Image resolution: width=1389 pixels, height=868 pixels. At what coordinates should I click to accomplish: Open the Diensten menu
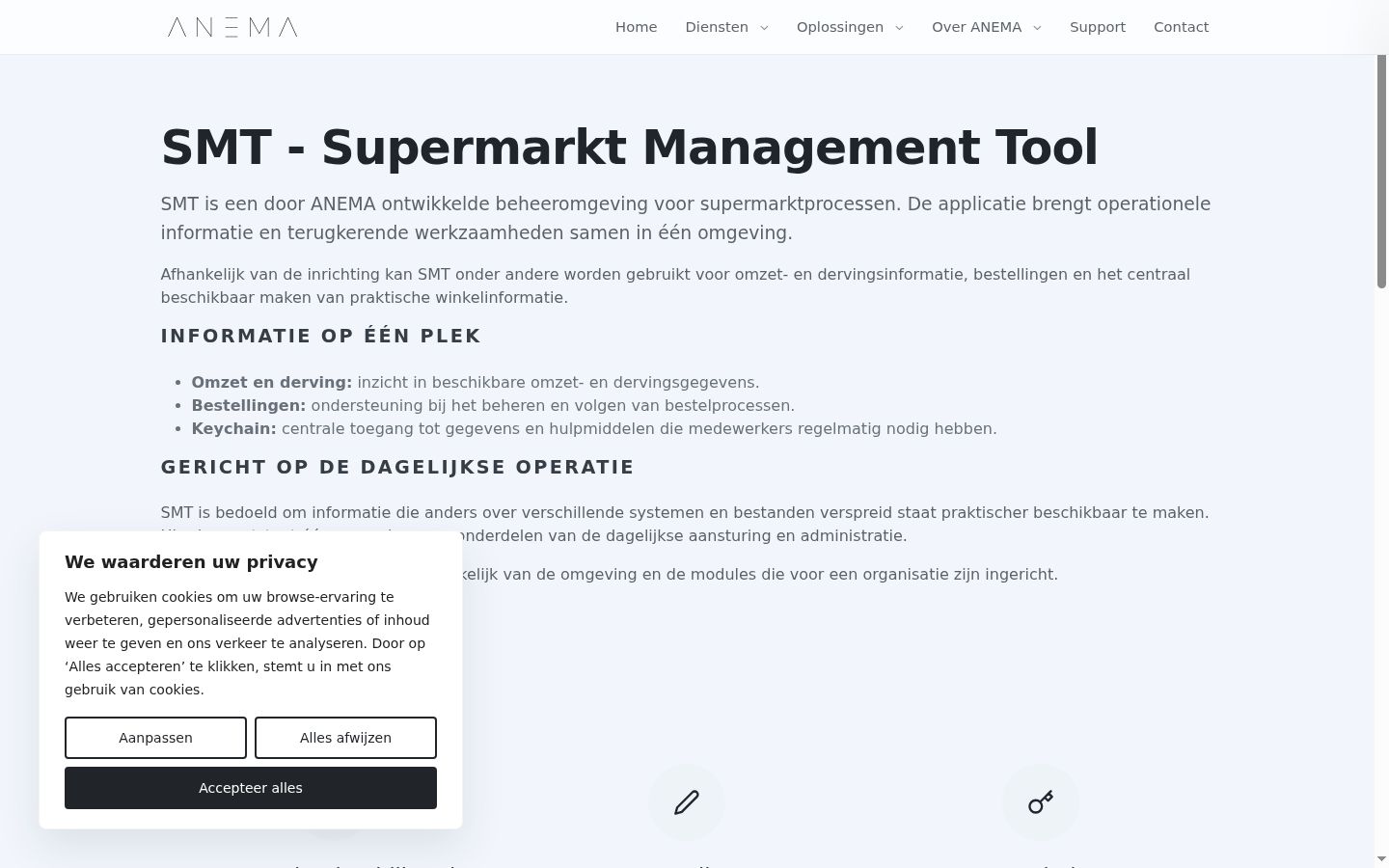tap(717, 27)
